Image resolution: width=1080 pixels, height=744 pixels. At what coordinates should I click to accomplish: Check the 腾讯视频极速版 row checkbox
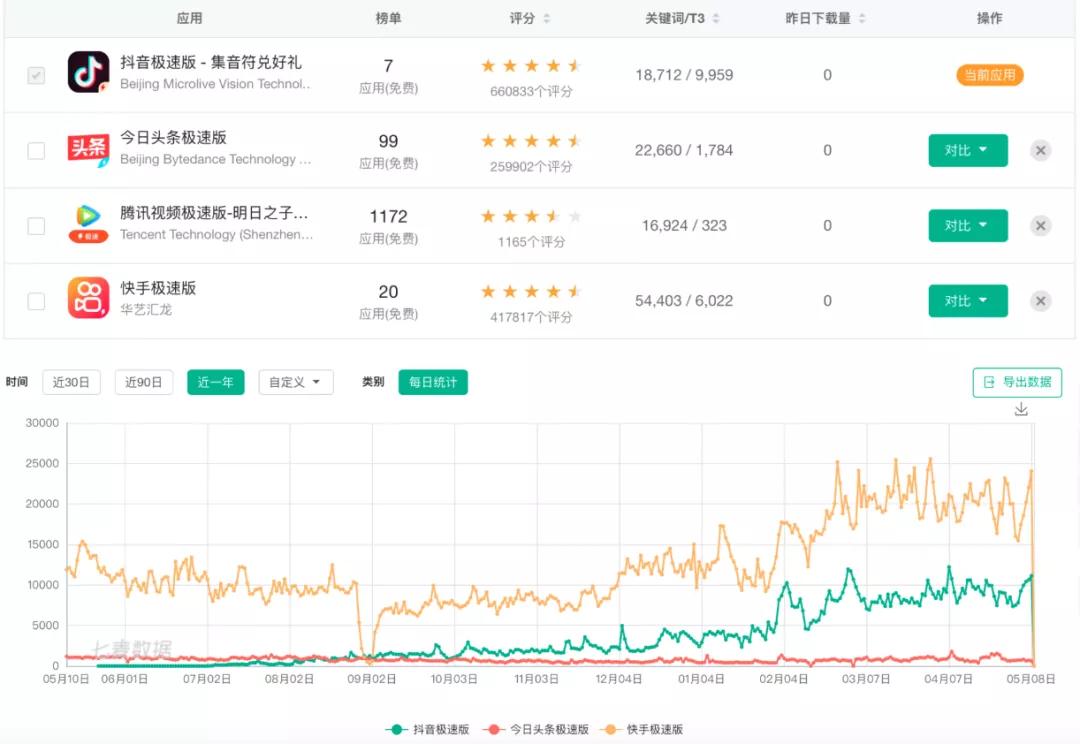36,225
